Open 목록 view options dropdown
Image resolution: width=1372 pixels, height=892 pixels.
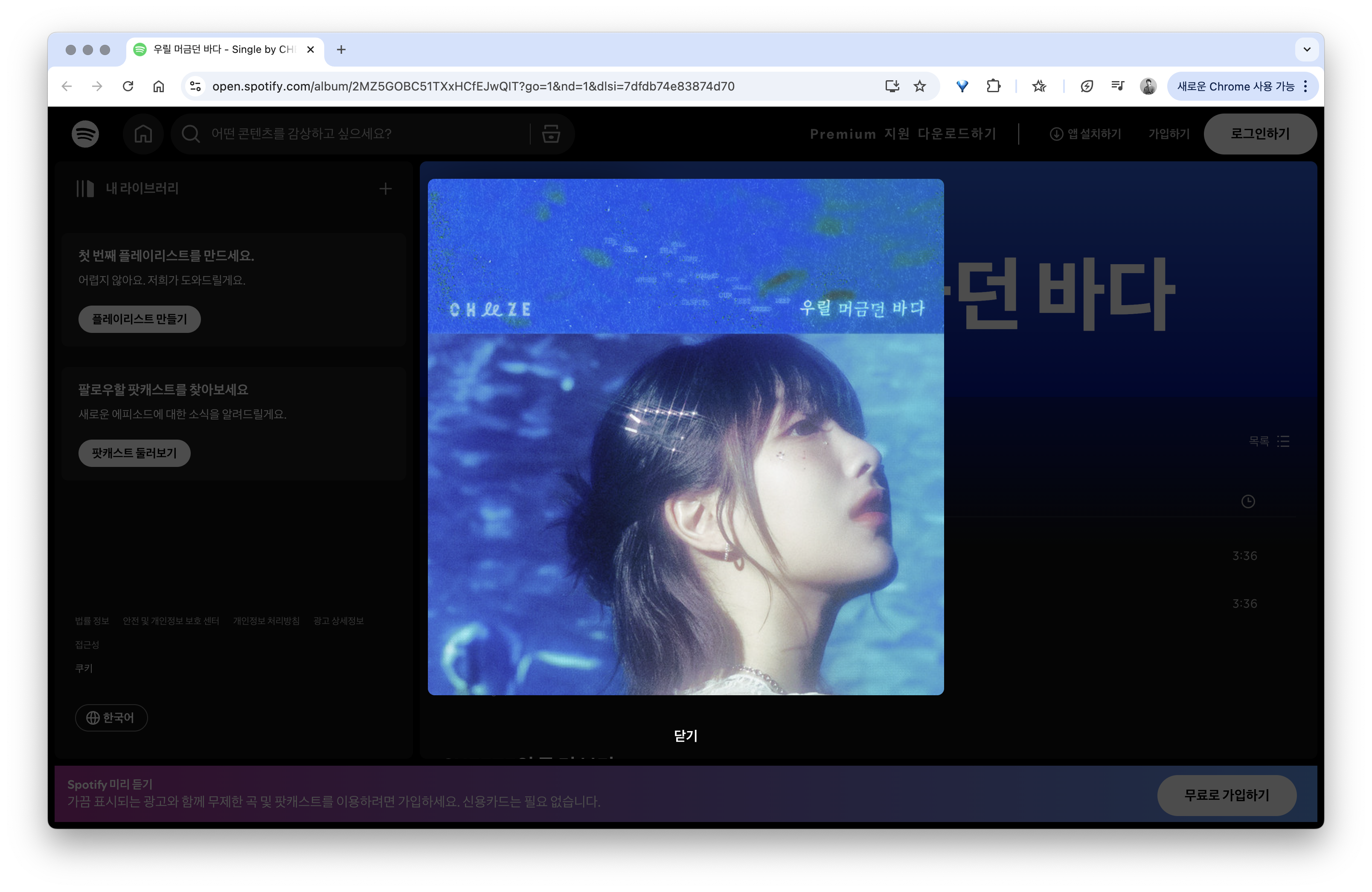pyautogui.click(x=1269, y=441)
